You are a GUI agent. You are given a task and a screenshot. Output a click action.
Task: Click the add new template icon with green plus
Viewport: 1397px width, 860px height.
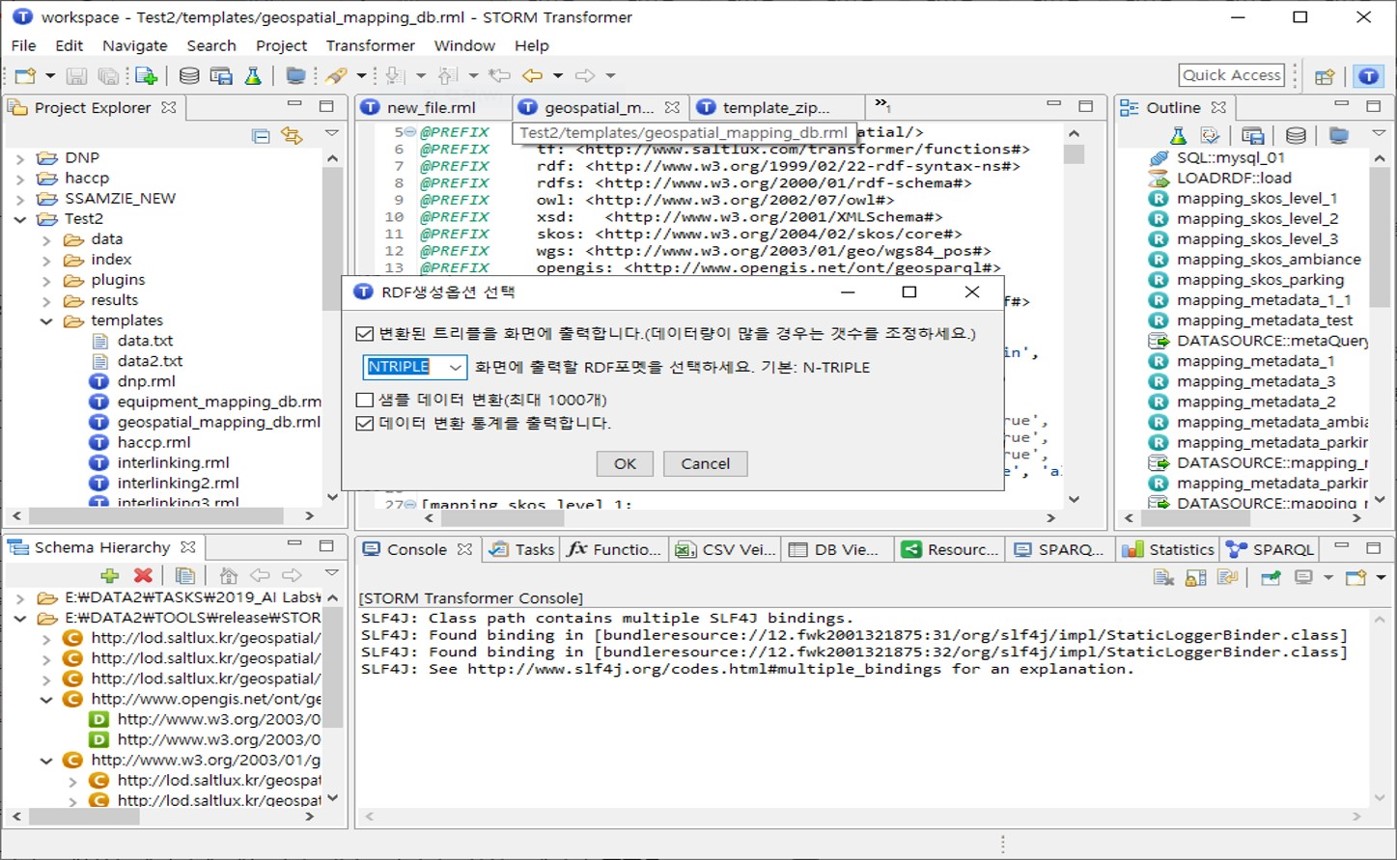(x=146, y=75)
